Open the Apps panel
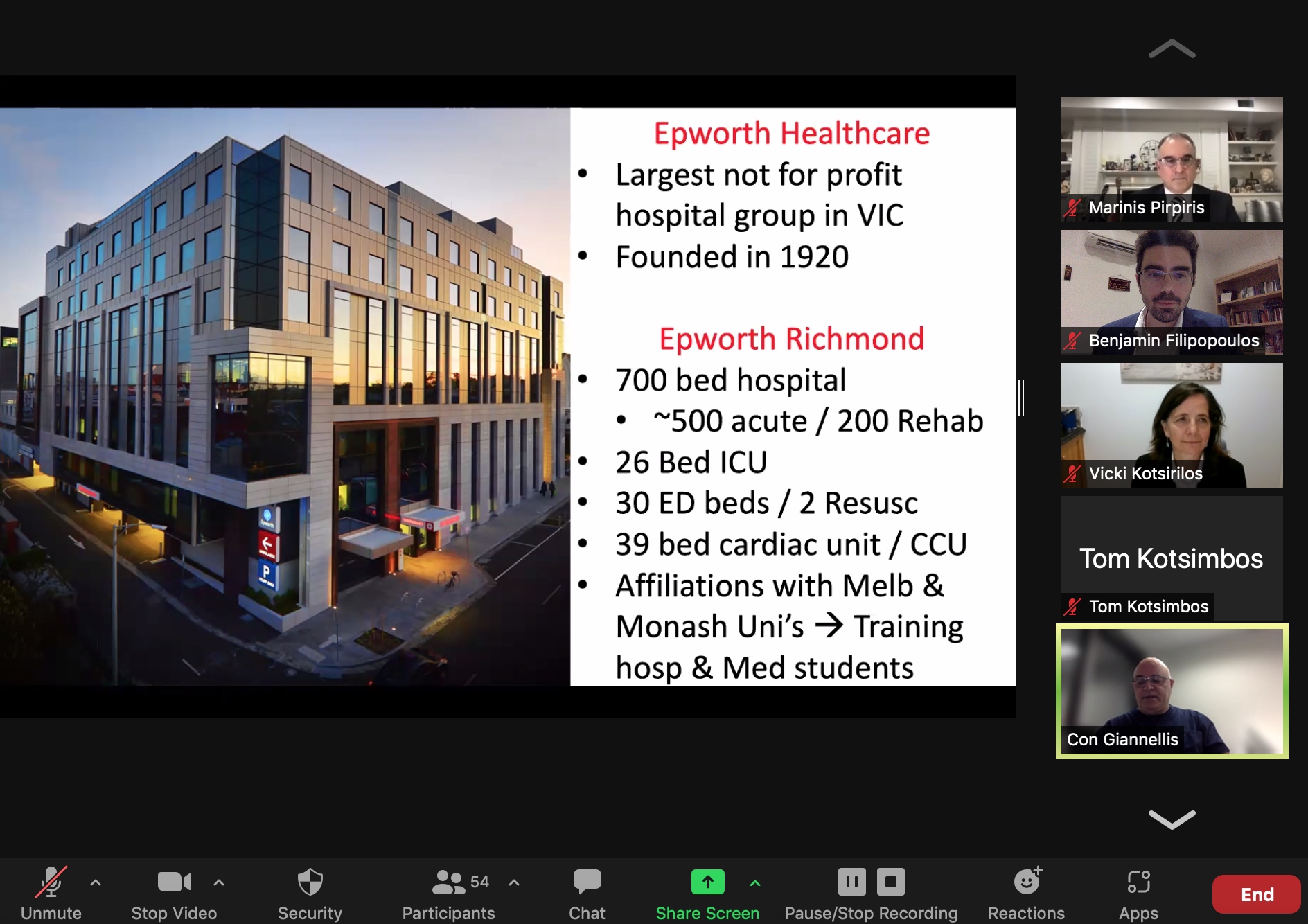This screenshot has width=1308, height=924. pyautogui.click(x=1138, y=882)
